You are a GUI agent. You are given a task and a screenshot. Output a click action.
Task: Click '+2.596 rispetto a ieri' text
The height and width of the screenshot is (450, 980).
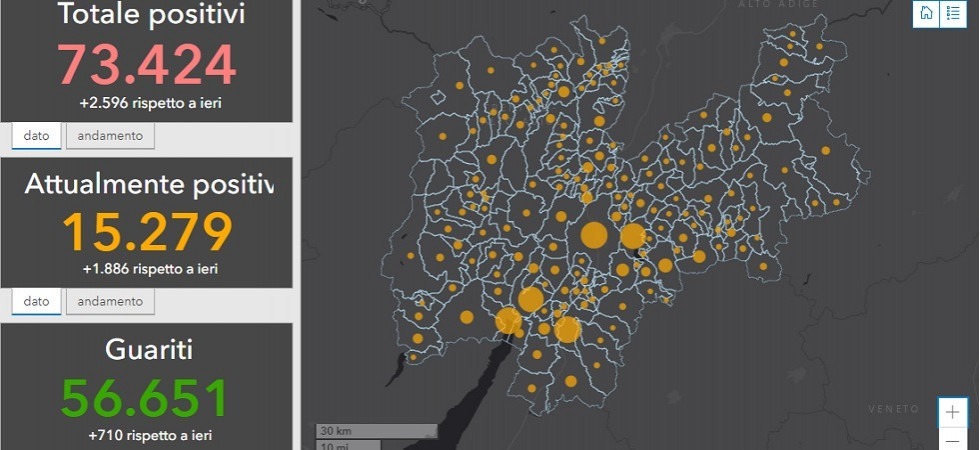[151, 103]
